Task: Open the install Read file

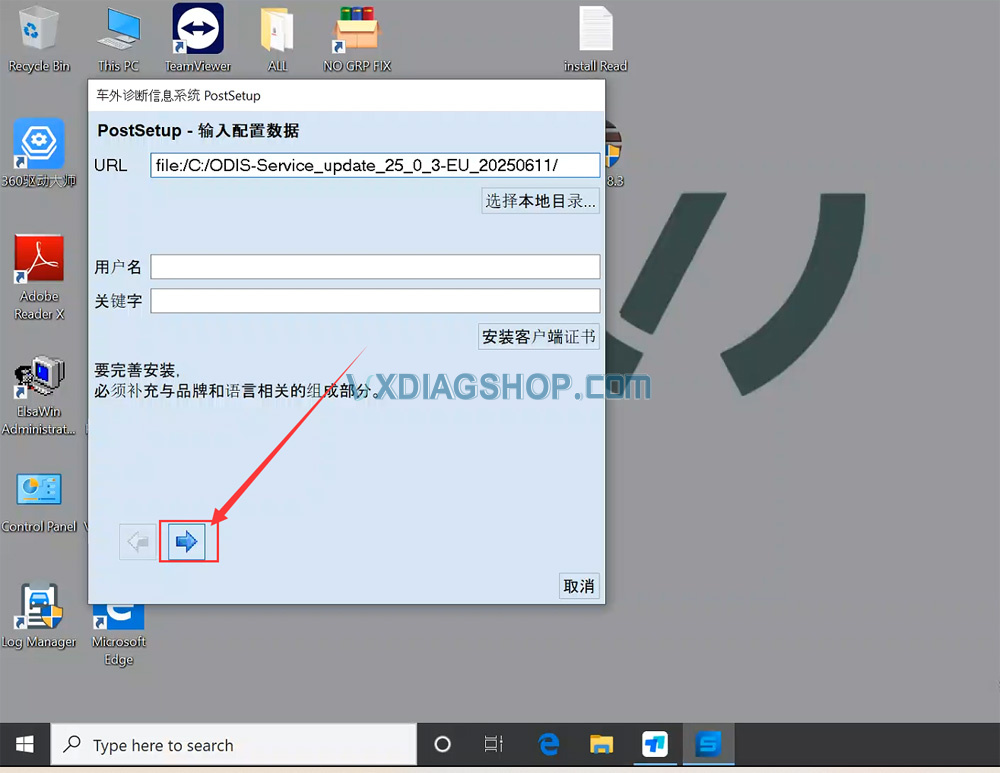Action: (595, 30)
